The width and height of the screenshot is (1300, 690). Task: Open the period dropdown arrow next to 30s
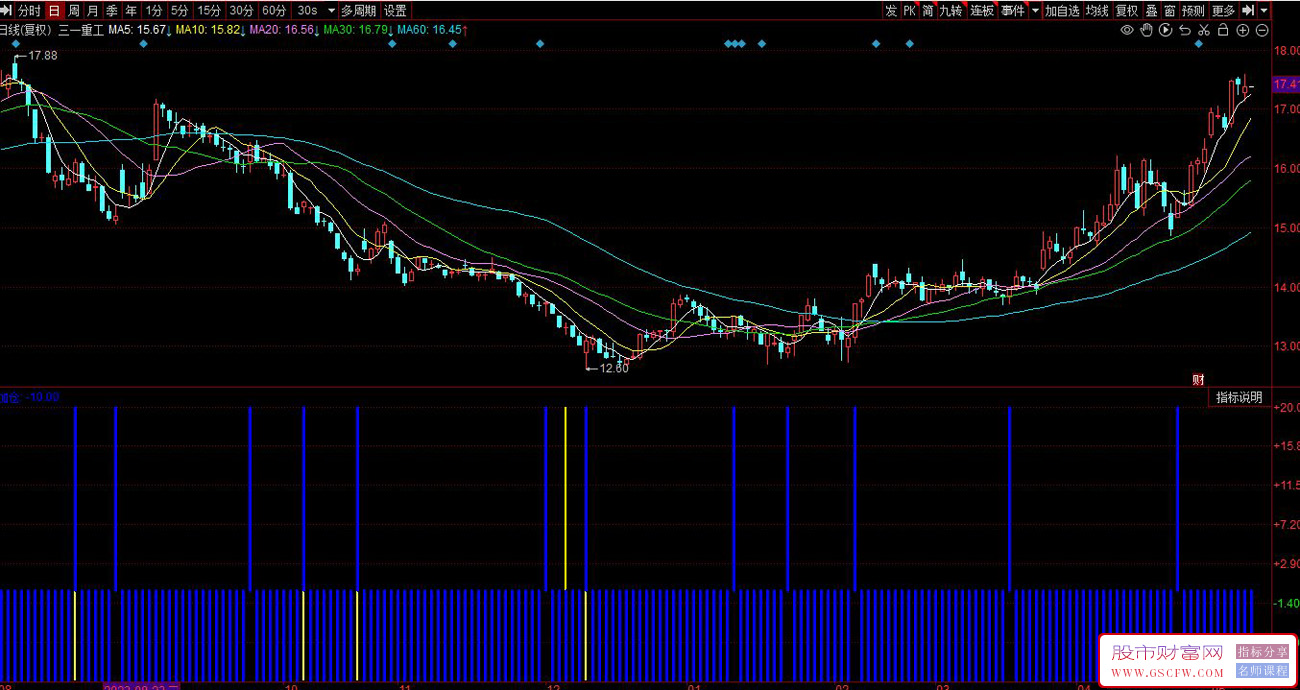pyautogui.click(x=331, y=10)
